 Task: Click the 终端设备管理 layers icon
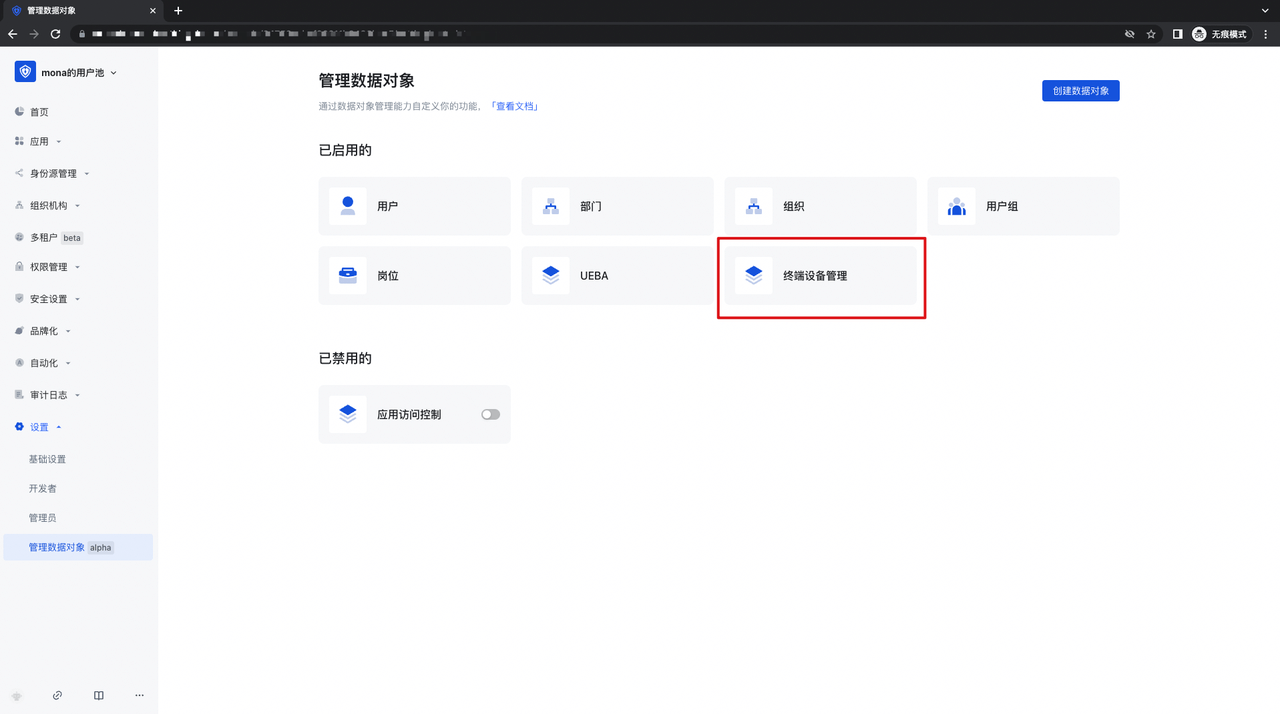753,275
